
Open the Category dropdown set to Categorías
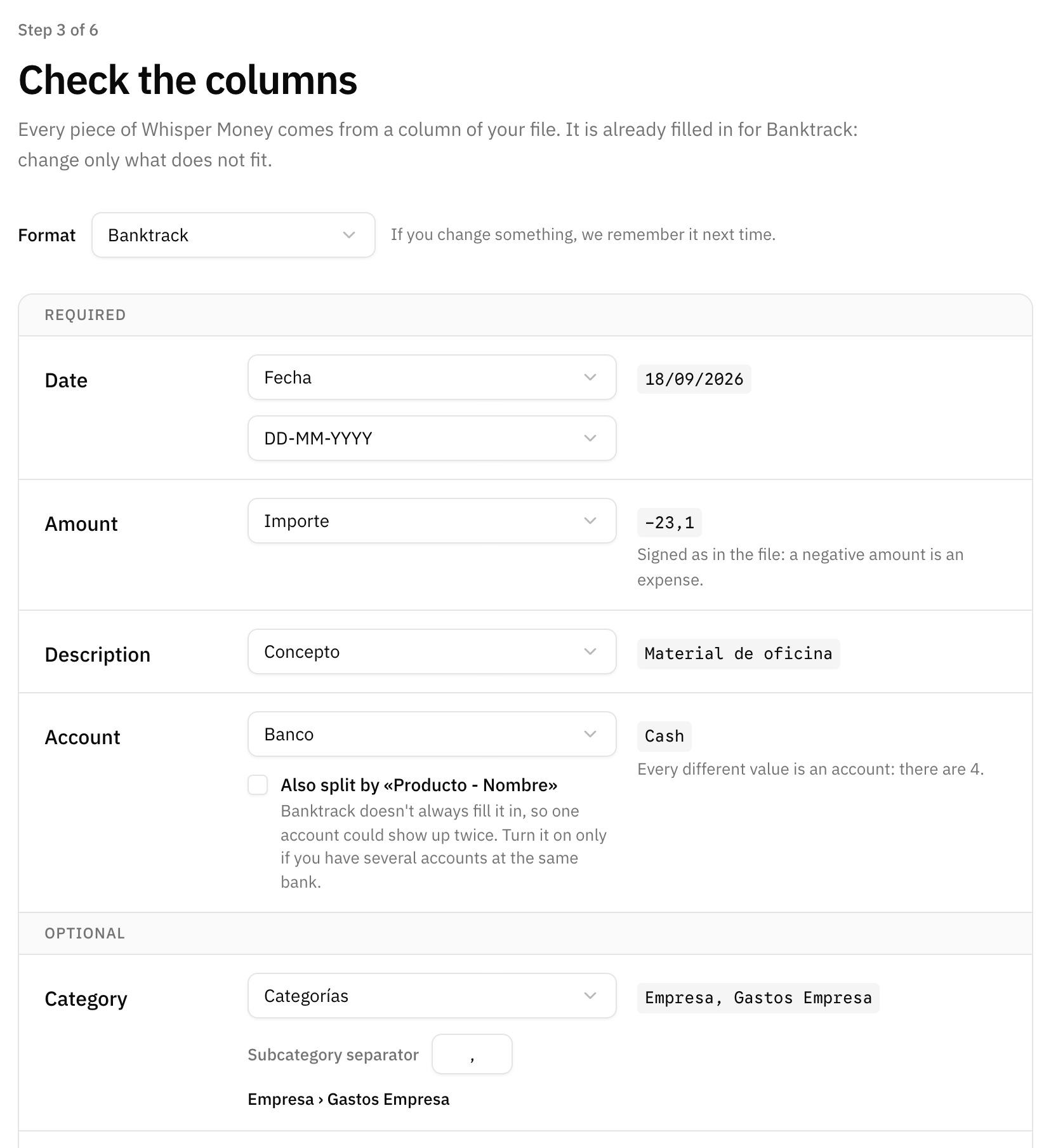(432, 996)
